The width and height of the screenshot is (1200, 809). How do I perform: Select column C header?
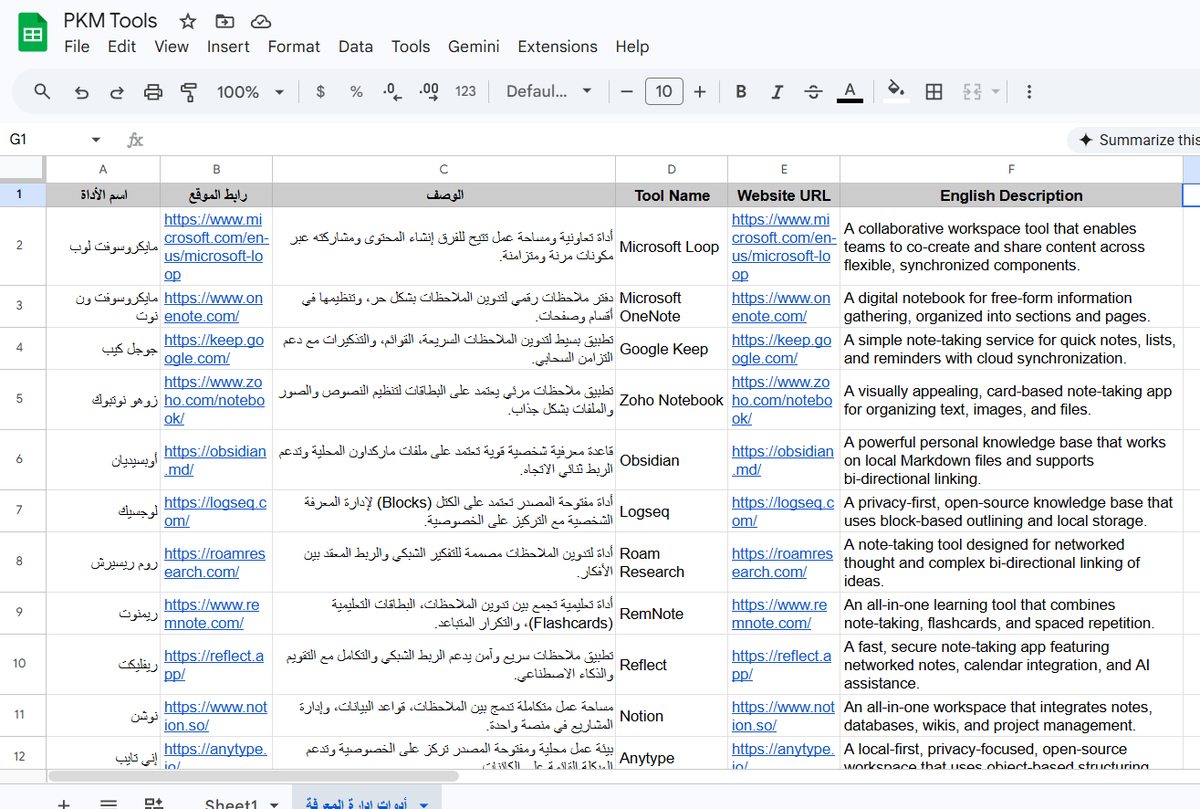(443, 169)
